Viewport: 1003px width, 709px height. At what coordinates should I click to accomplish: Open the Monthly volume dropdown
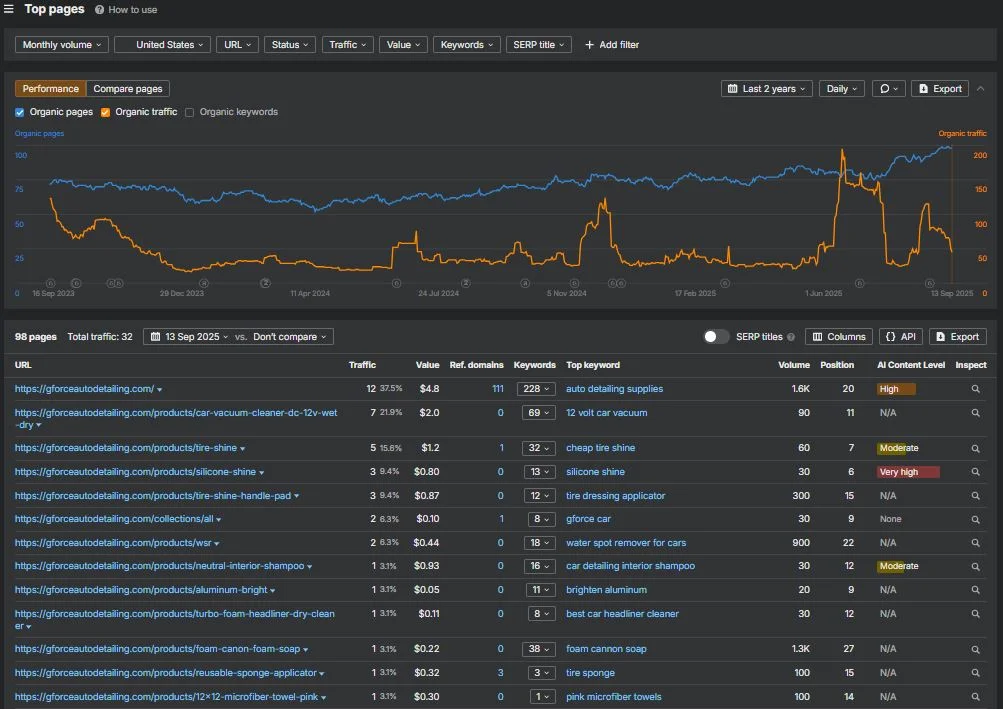[x=62, y=45]
